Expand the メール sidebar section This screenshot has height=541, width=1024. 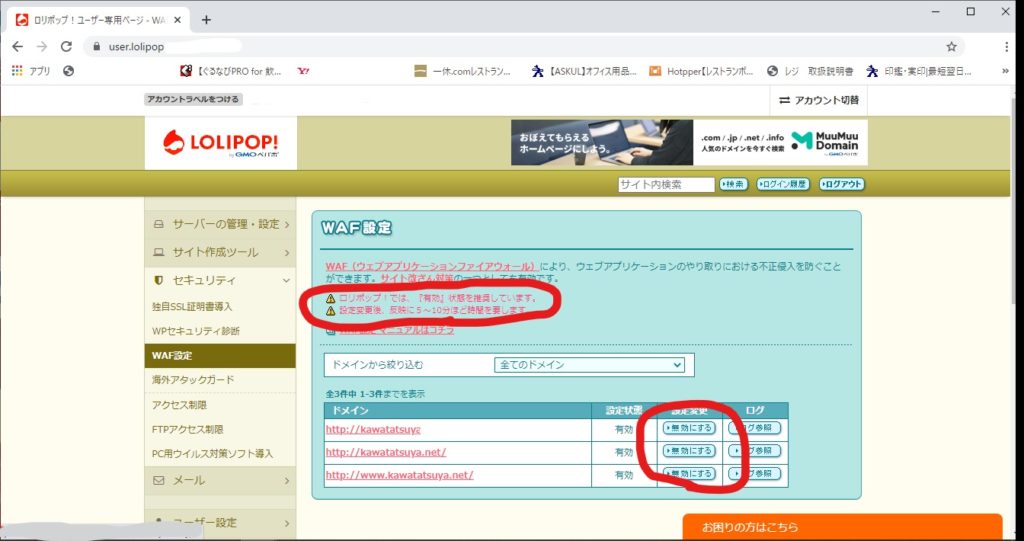[x=220, y=480]
